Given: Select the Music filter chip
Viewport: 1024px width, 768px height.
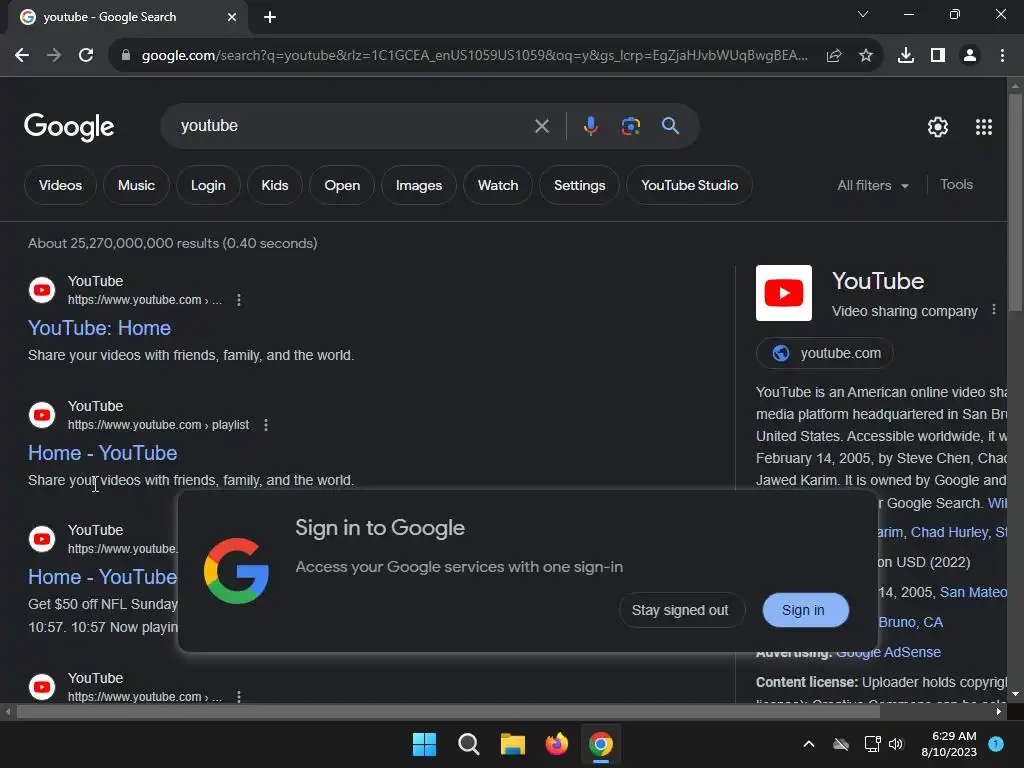Looking at the screenshot, I should click(x=136, y=185).
